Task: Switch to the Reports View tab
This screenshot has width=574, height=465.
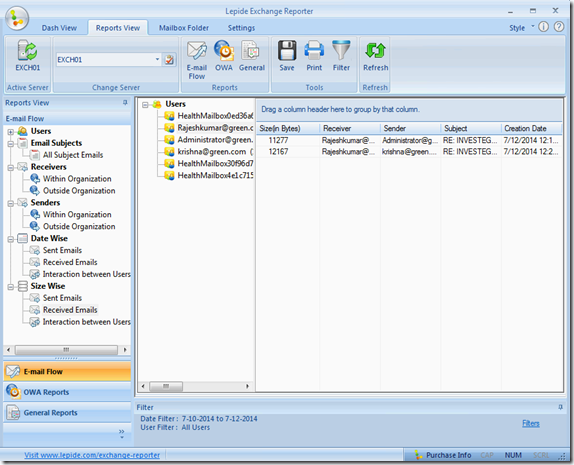Action: [118, 28]
